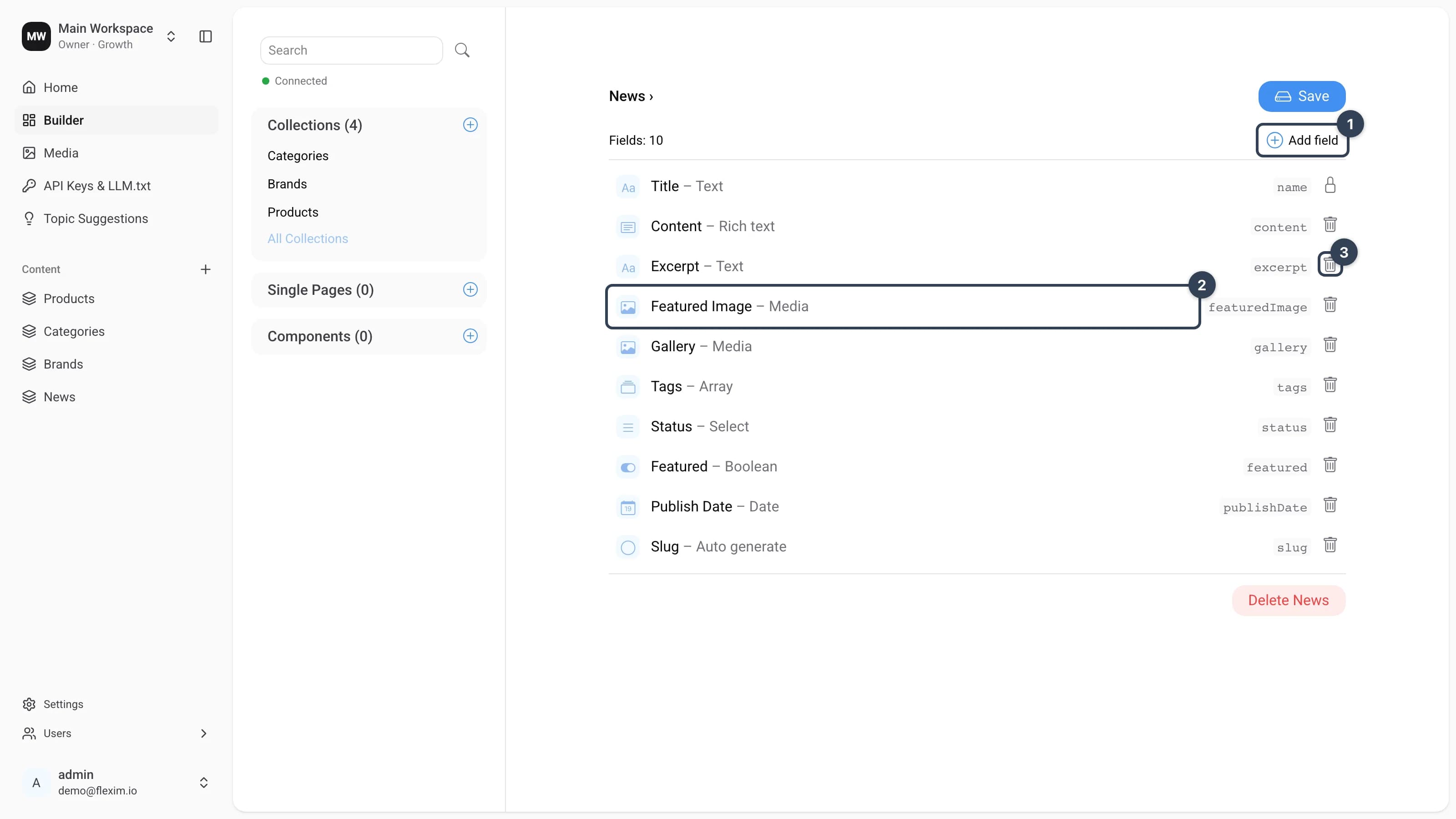
Task: Click the array icon for Tags field
Action: [628, 387]
